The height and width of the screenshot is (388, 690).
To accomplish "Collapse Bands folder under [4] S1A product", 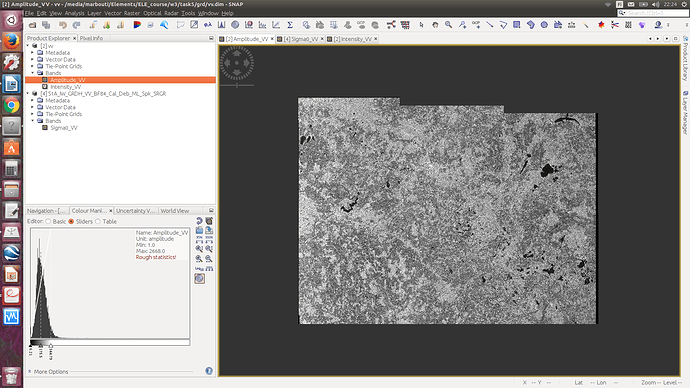I will coord(33,121).
